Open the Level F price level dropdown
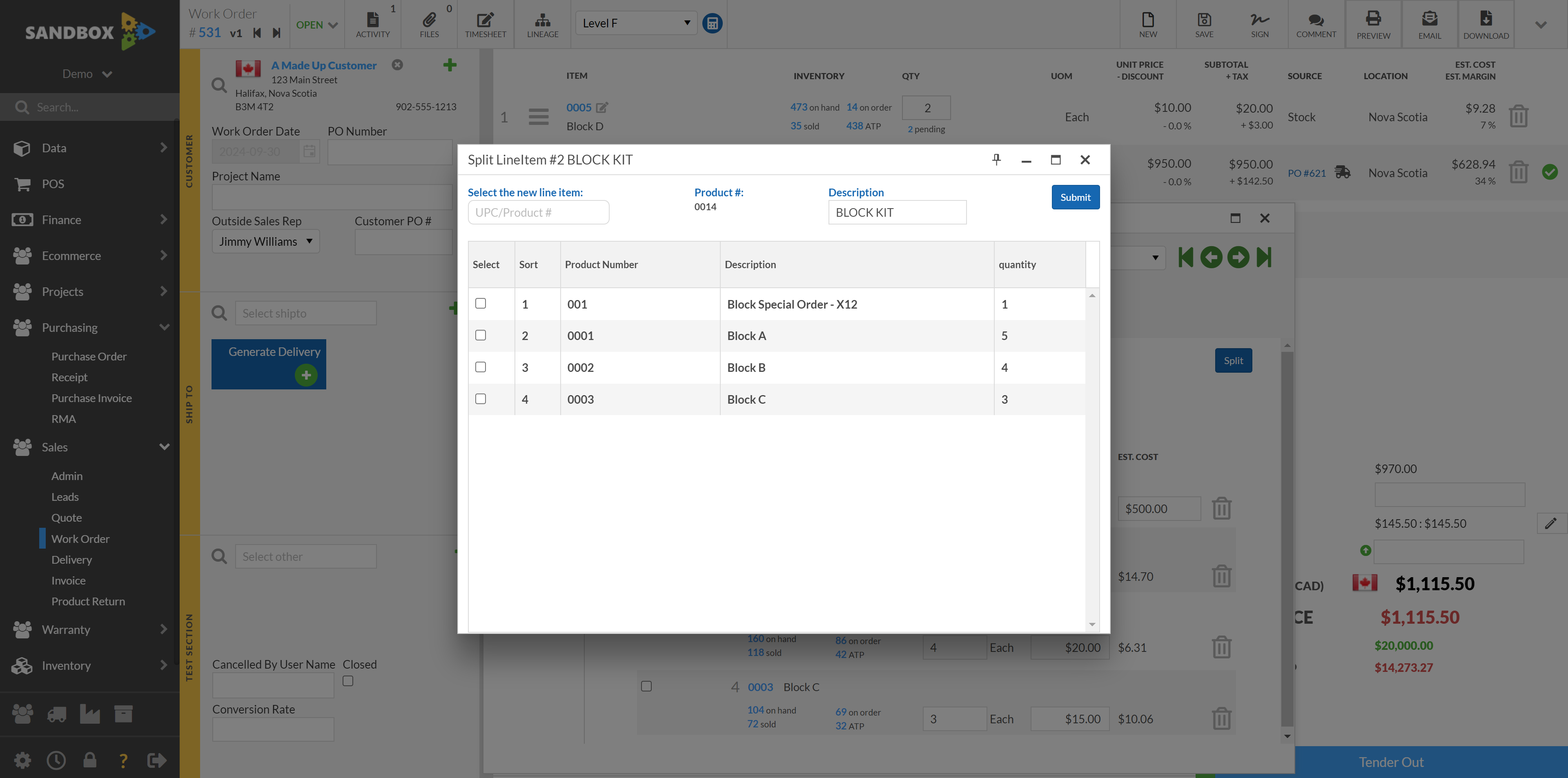This screenshot has width=1568, height=778. coord(635,23)
